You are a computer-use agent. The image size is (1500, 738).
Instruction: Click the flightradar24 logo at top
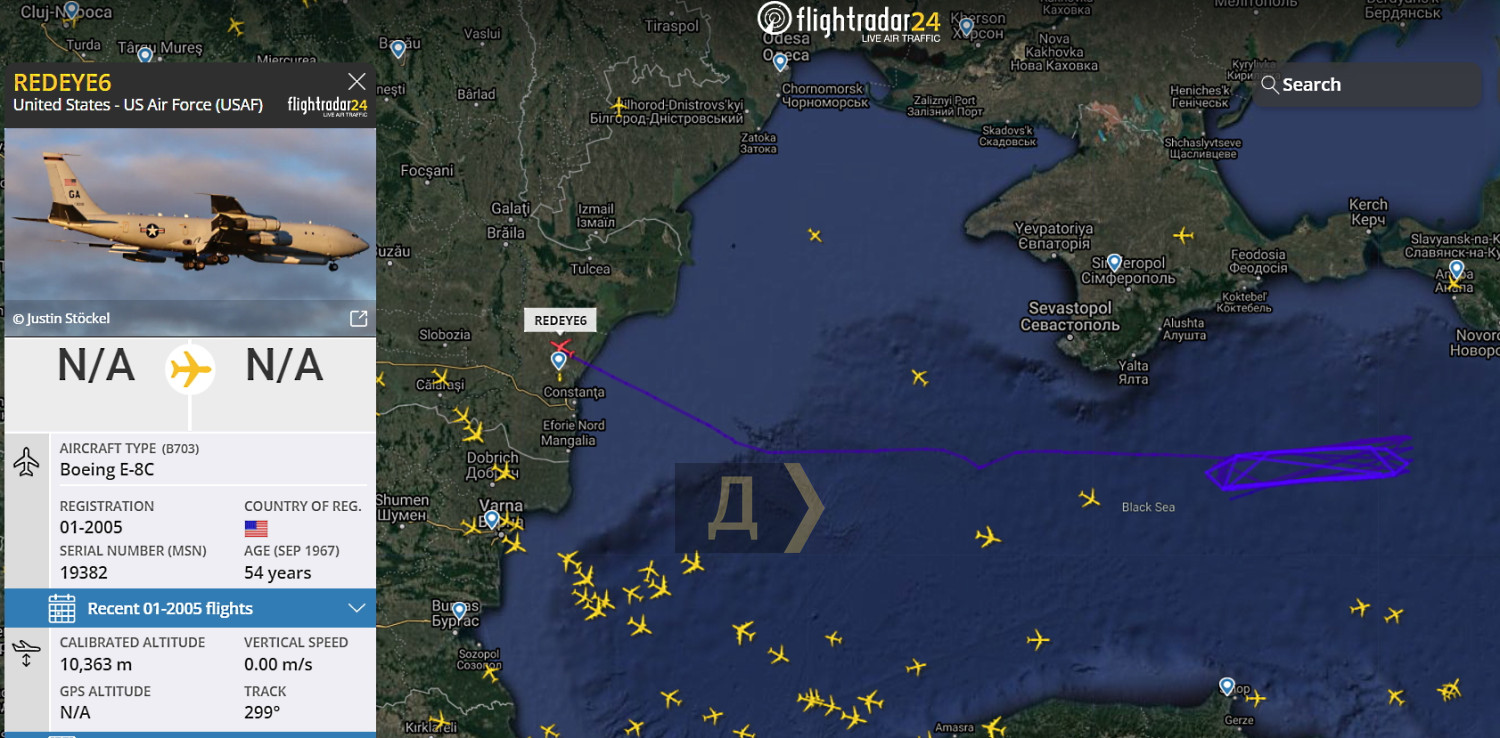click(x=849, y=22)
